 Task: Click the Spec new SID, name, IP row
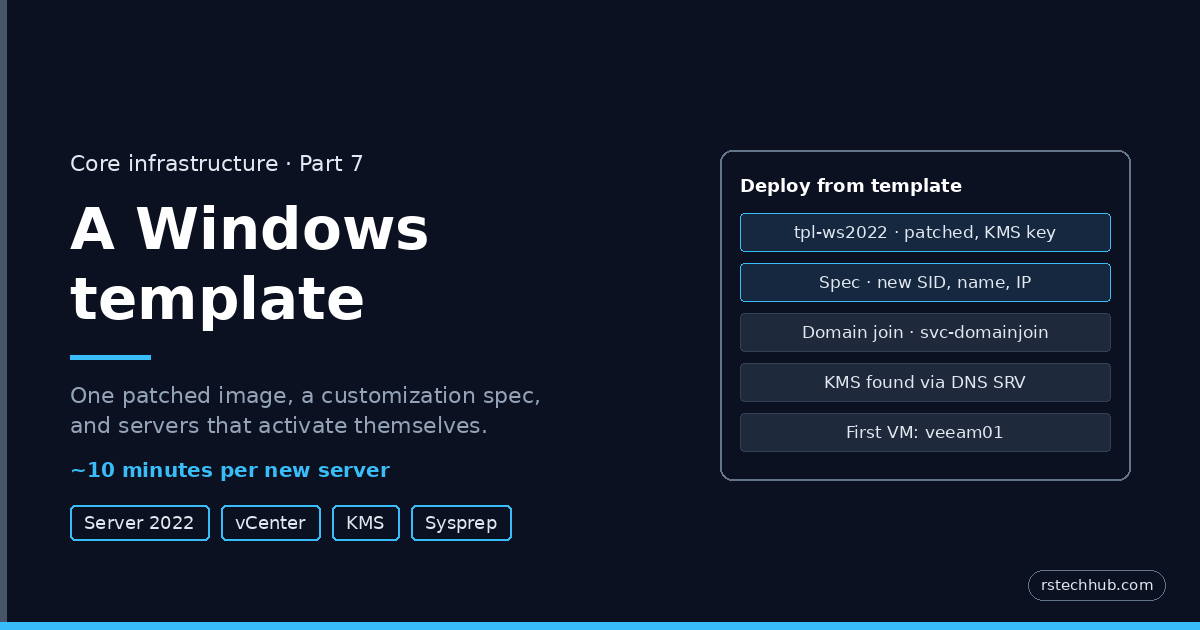[925, 282]
